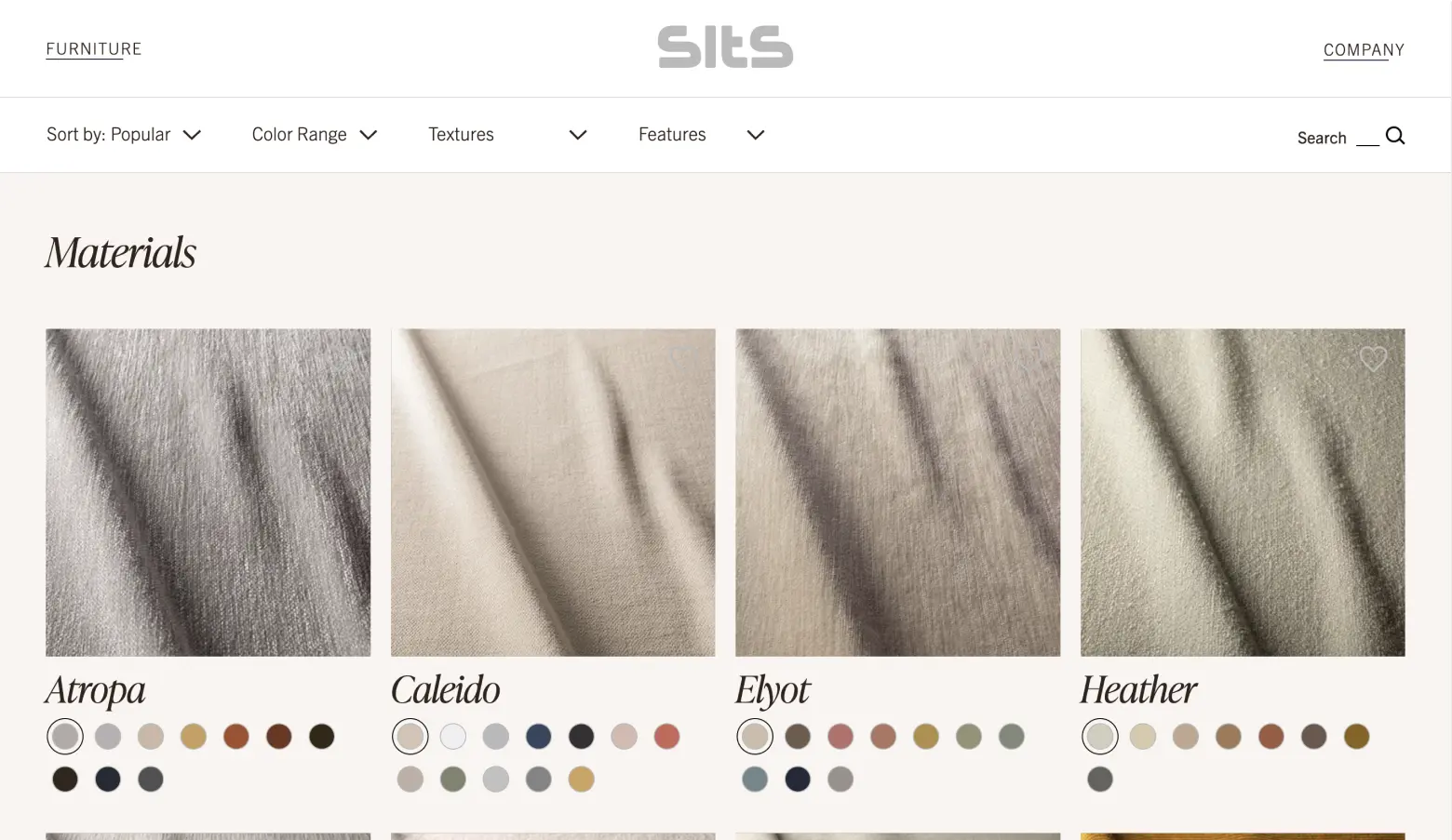
Task: Open the Features filter dropdown
Action: [702, 135]
